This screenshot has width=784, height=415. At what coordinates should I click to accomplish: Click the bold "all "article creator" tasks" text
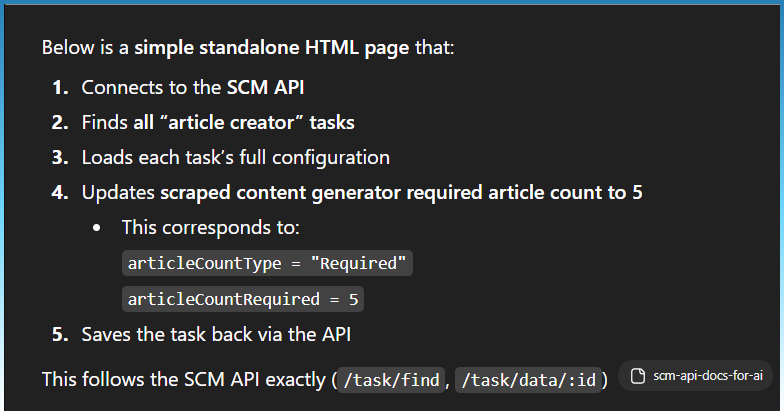(x=243, y=122)
